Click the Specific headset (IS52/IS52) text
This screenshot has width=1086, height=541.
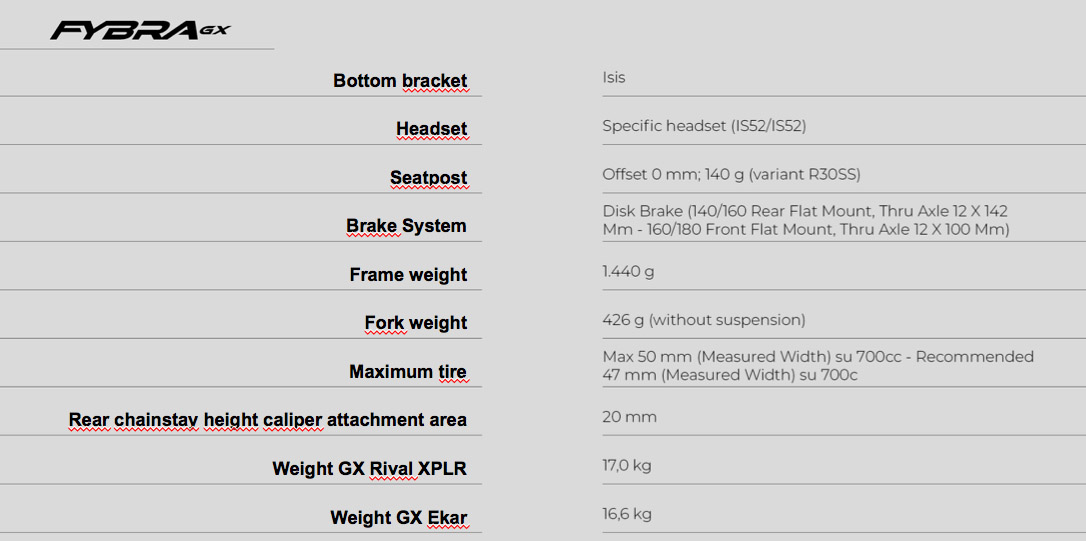click(704, 126)
